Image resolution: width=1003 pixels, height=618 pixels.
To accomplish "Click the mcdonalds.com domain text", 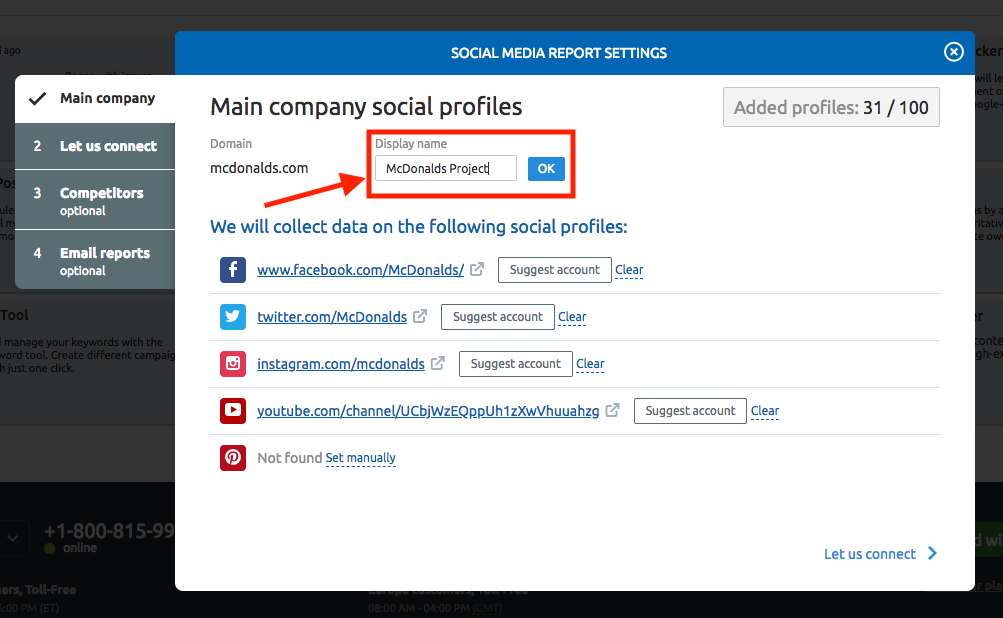I will [x=259, y=168].
